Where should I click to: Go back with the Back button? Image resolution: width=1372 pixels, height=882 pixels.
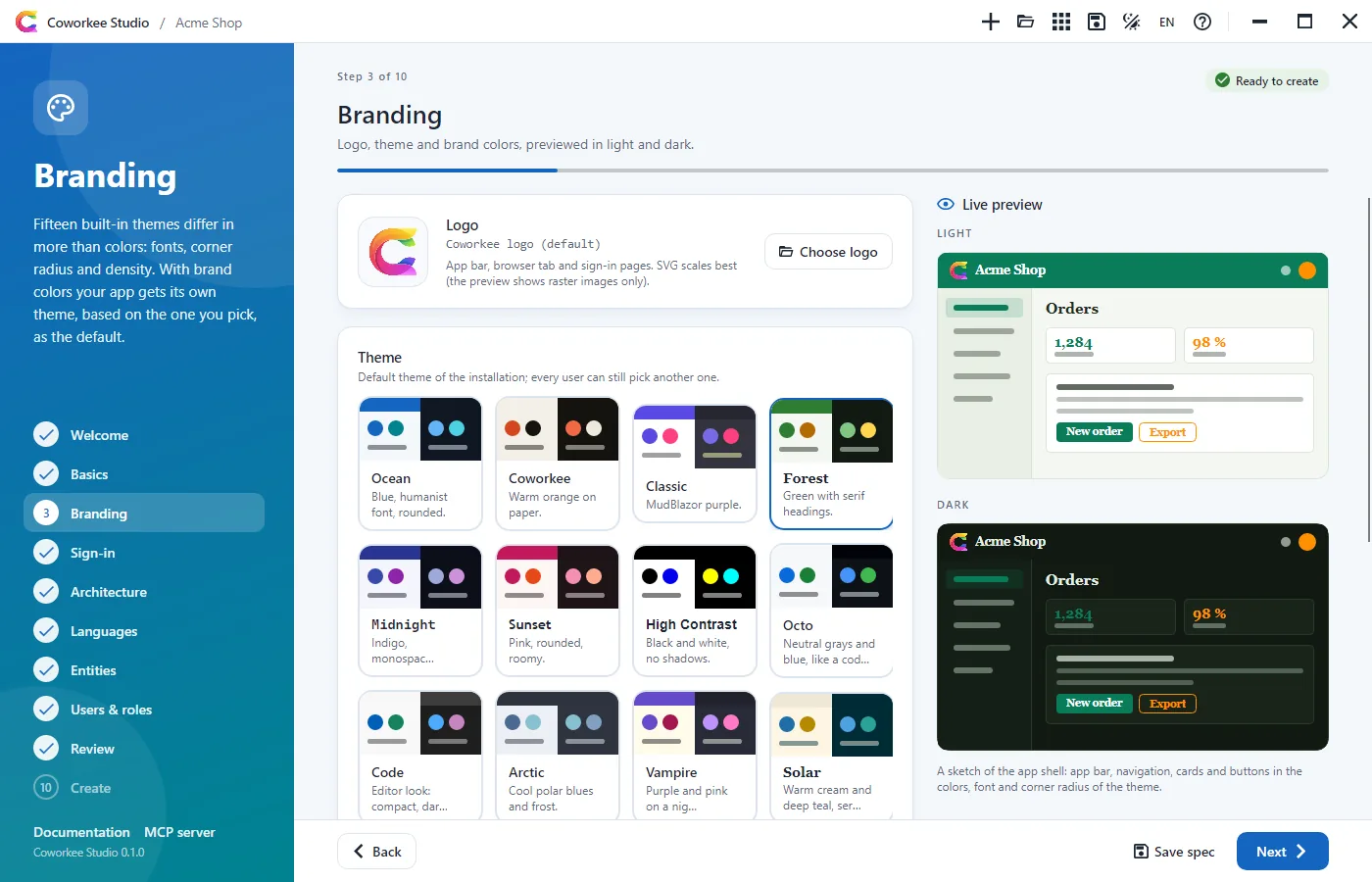coord(376,852)
